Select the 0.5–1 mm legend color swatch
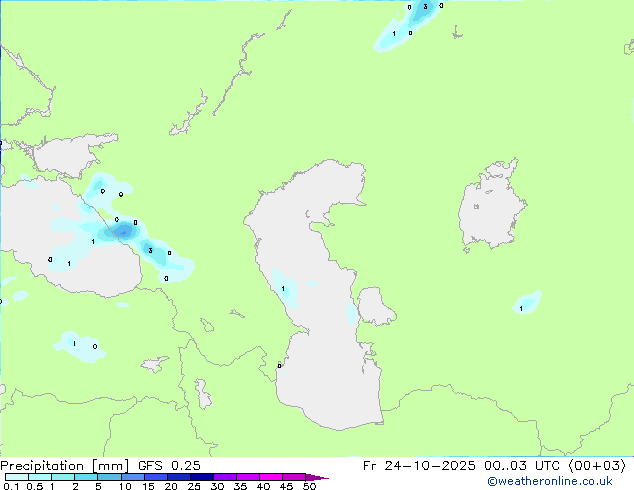 (40, 477)
